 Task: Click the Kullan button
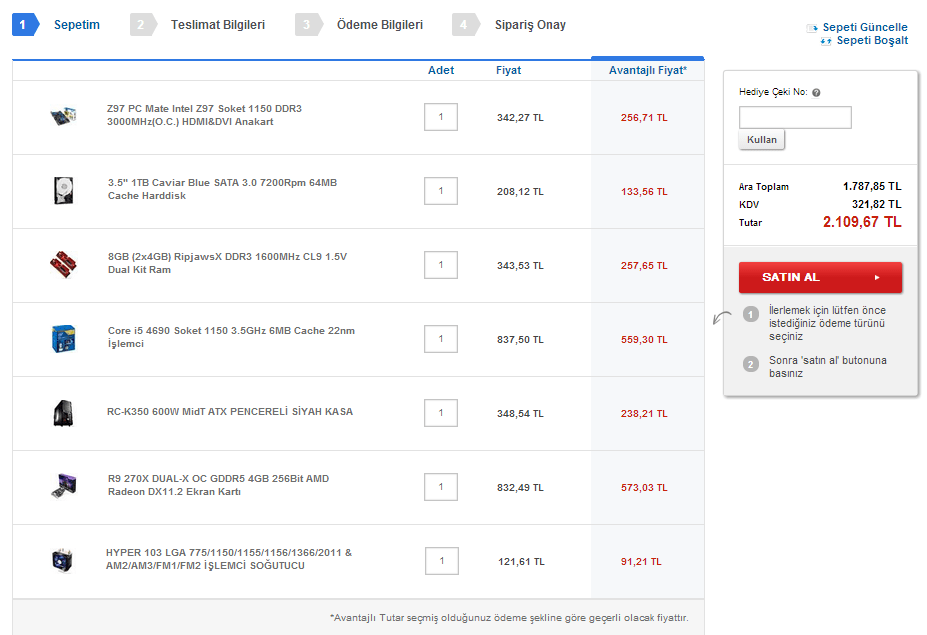761,140
